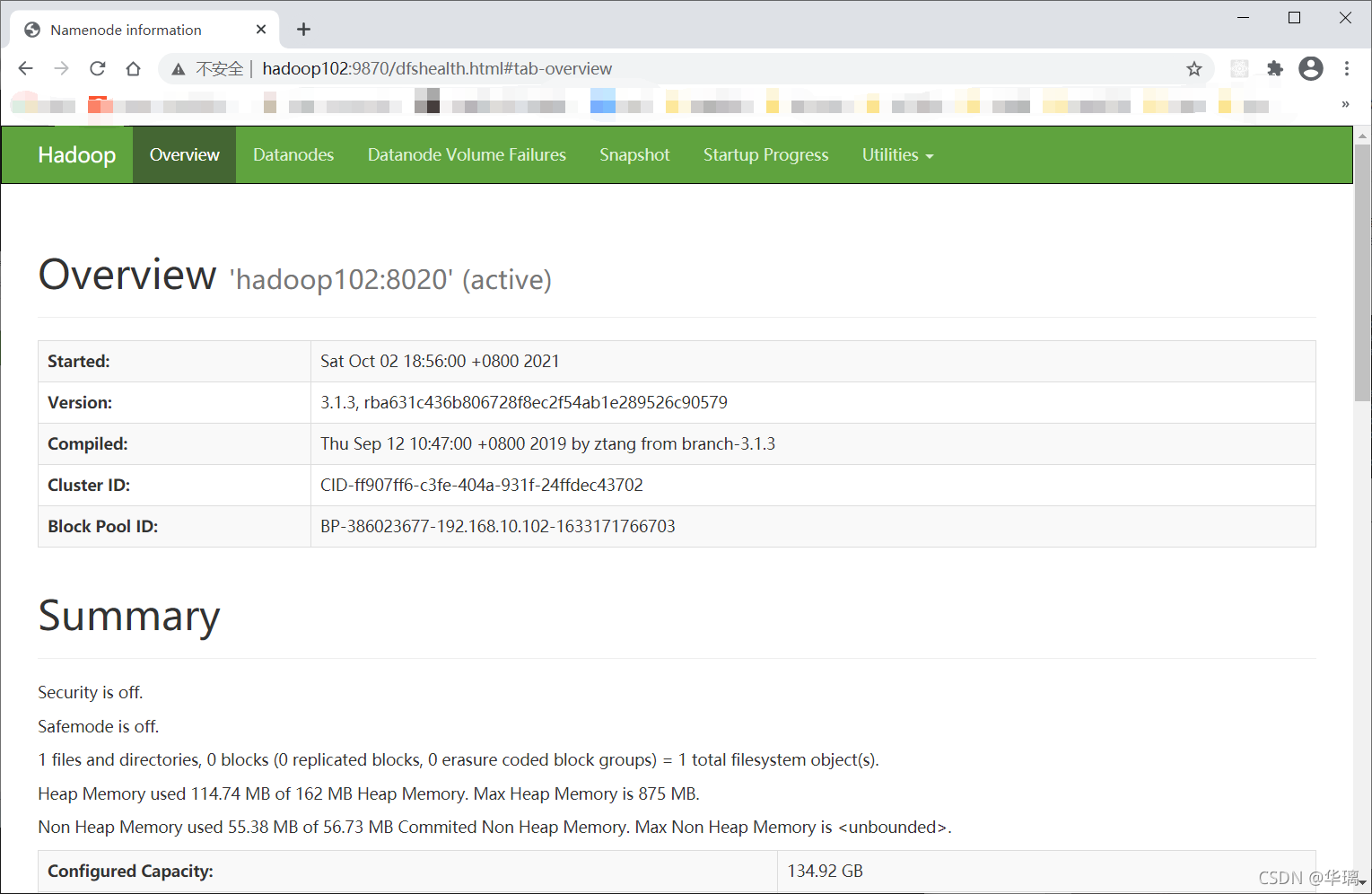
Task: Click the Compiled value 'Thu Sep 12 10:47:00'
Action: [547, 444]
